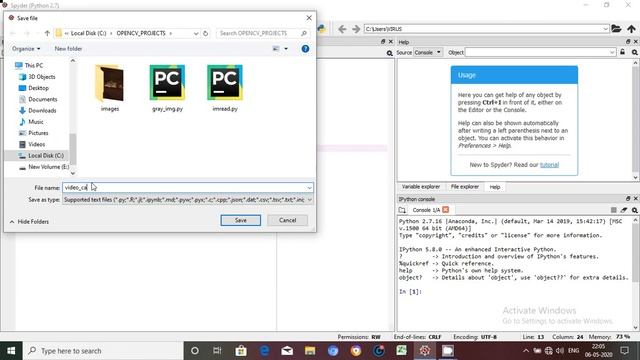Change view layout icon in Save dialog
The height and width of the screenshot is (360, 640).
(x=276, y=49)
